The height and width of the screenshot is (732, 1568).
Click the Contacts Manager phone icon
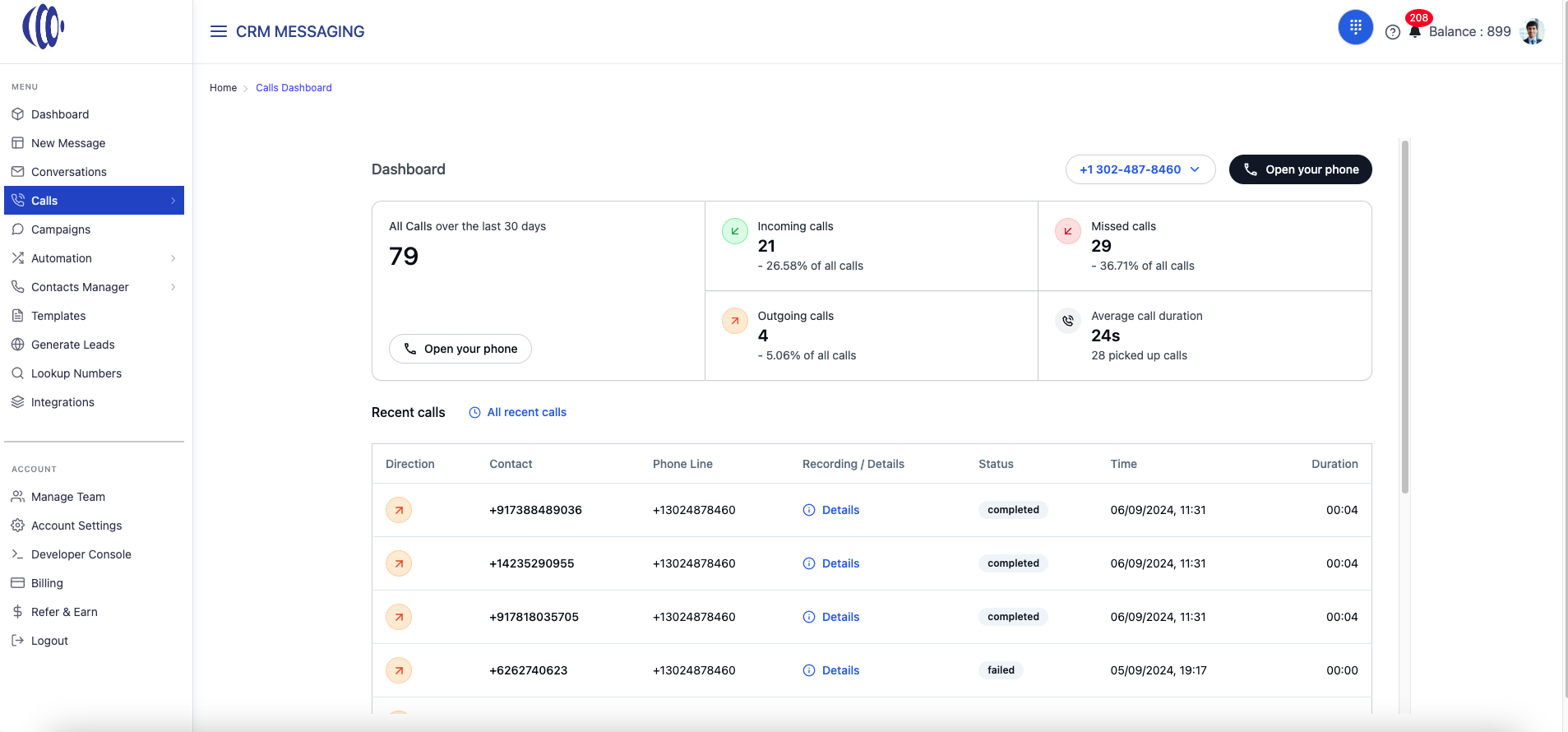(18, 287)
